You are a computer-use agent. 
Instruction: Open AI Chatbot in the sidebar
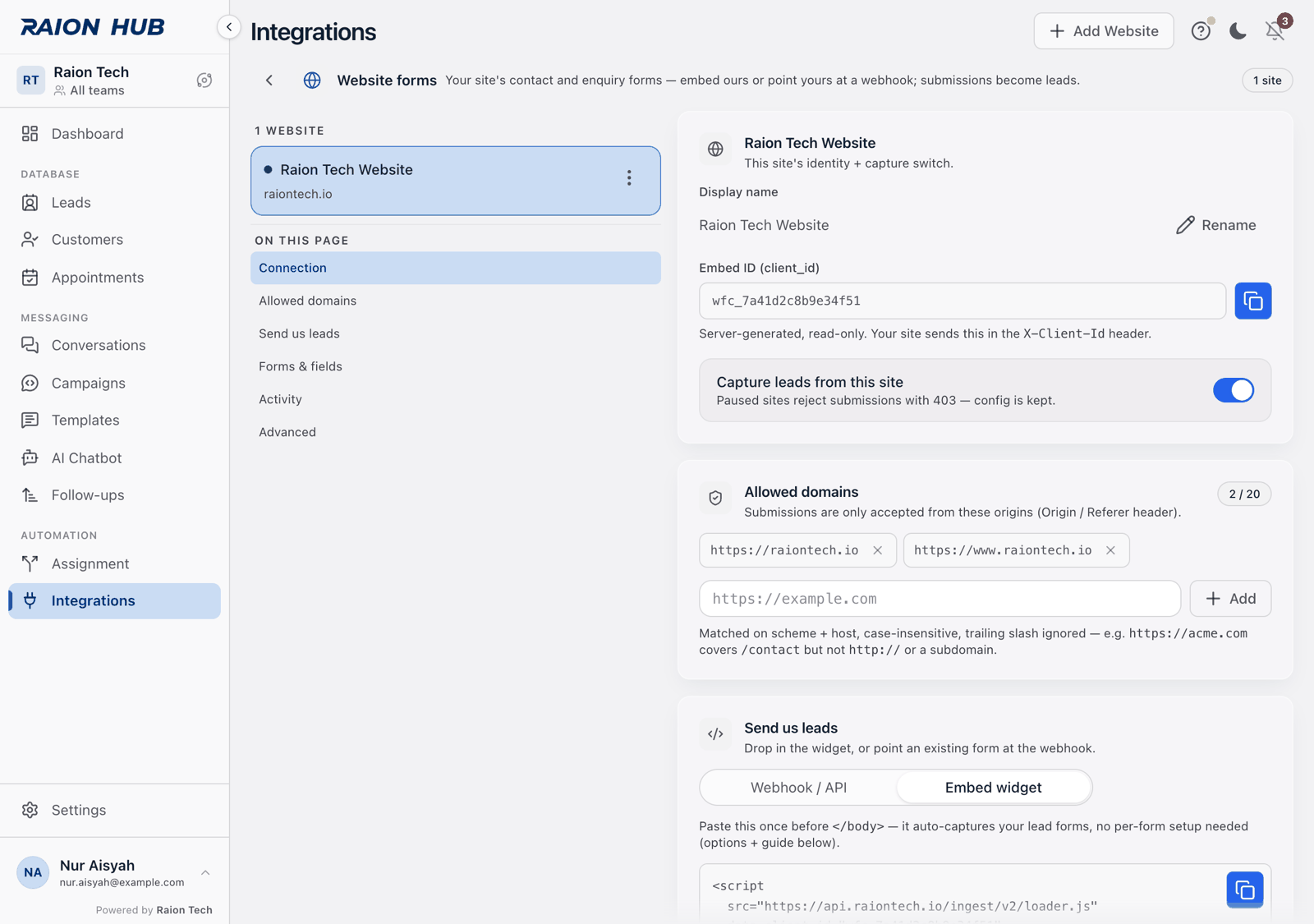114,458
